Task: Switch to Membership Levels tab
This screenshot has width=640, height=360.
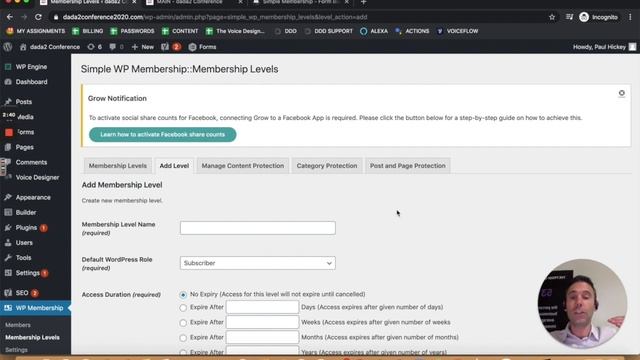Action: (x=118, y=166)
